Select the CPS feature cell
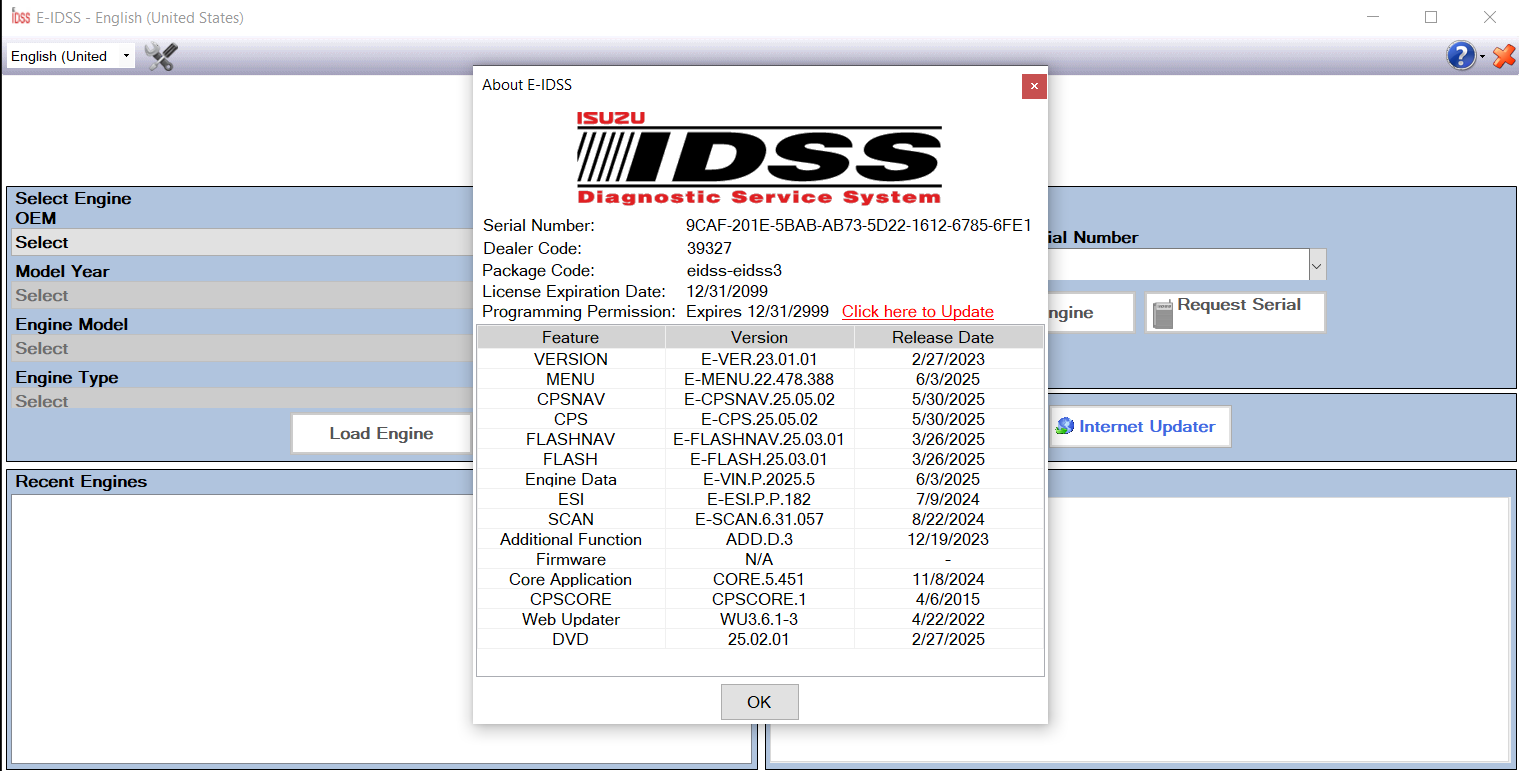Image resolution: width=1519 pixels, height=771 pixels. point(571,419)
